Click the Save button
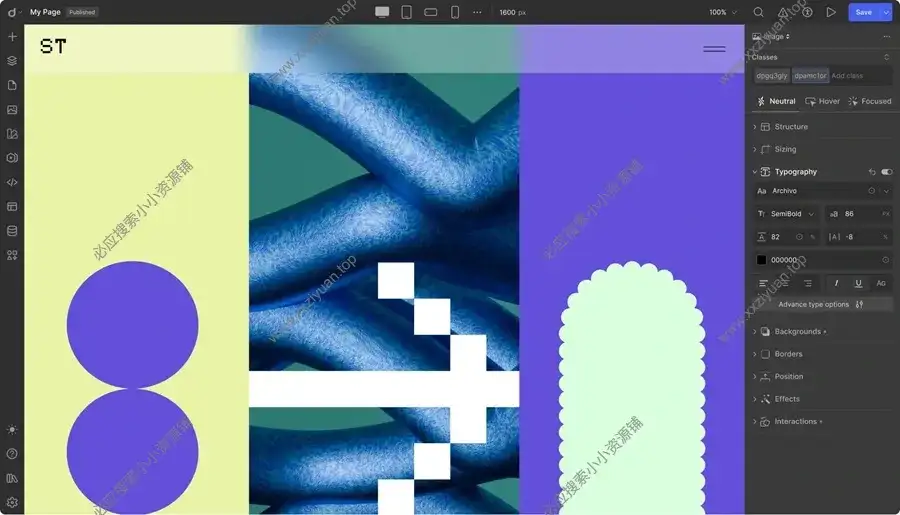This screenshot has height=515, width=900. tap(864, 12)
